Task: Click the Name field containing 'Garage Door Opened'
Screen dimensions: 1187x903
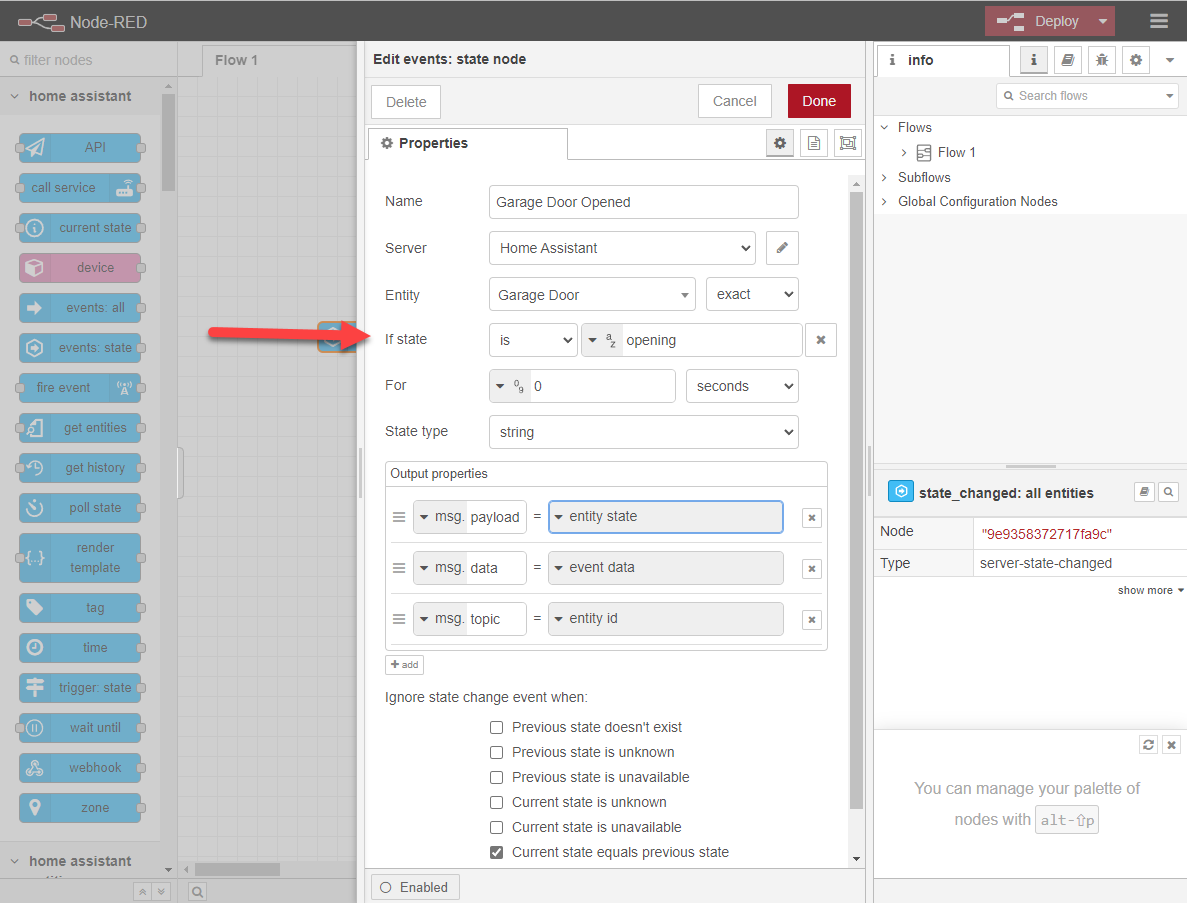Action: 643,201
